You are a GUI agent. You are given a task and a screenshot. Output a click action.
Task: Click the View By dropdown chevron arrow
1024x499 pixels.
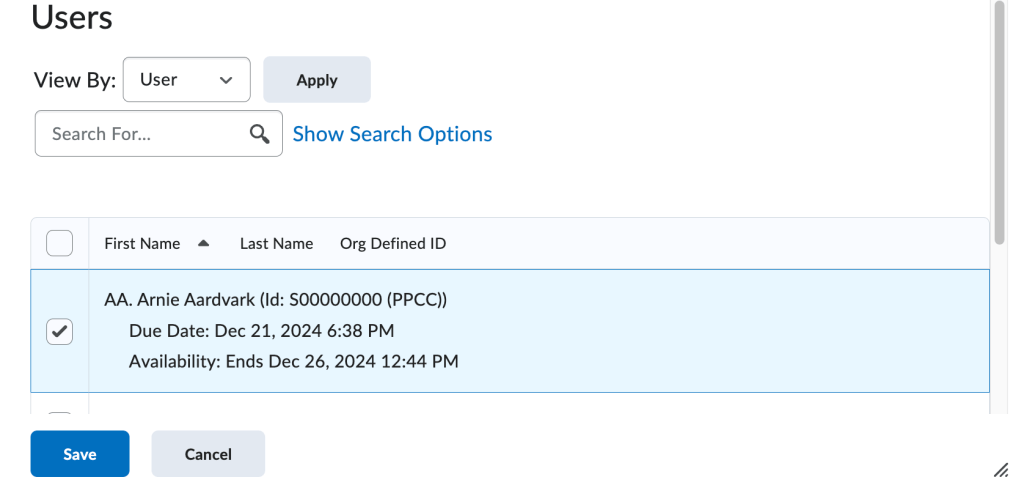226,80
